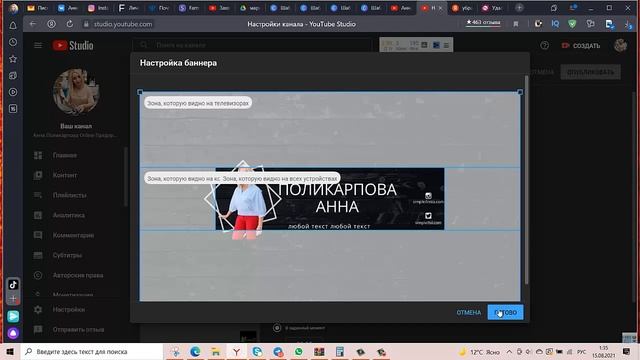Open Alice assistant purple icon in sidebar
Viewport: 640px width, 360px height.
point(13,333)
